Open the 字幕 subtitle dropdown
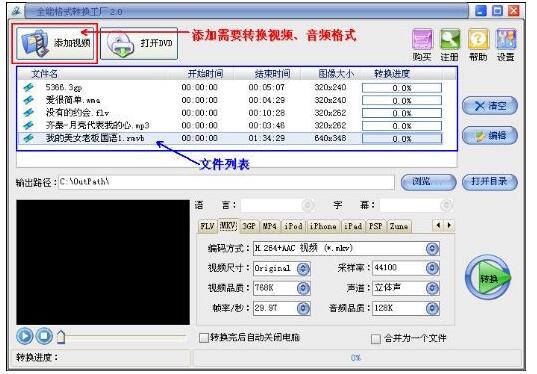The image size is (537, 374). 446,205
